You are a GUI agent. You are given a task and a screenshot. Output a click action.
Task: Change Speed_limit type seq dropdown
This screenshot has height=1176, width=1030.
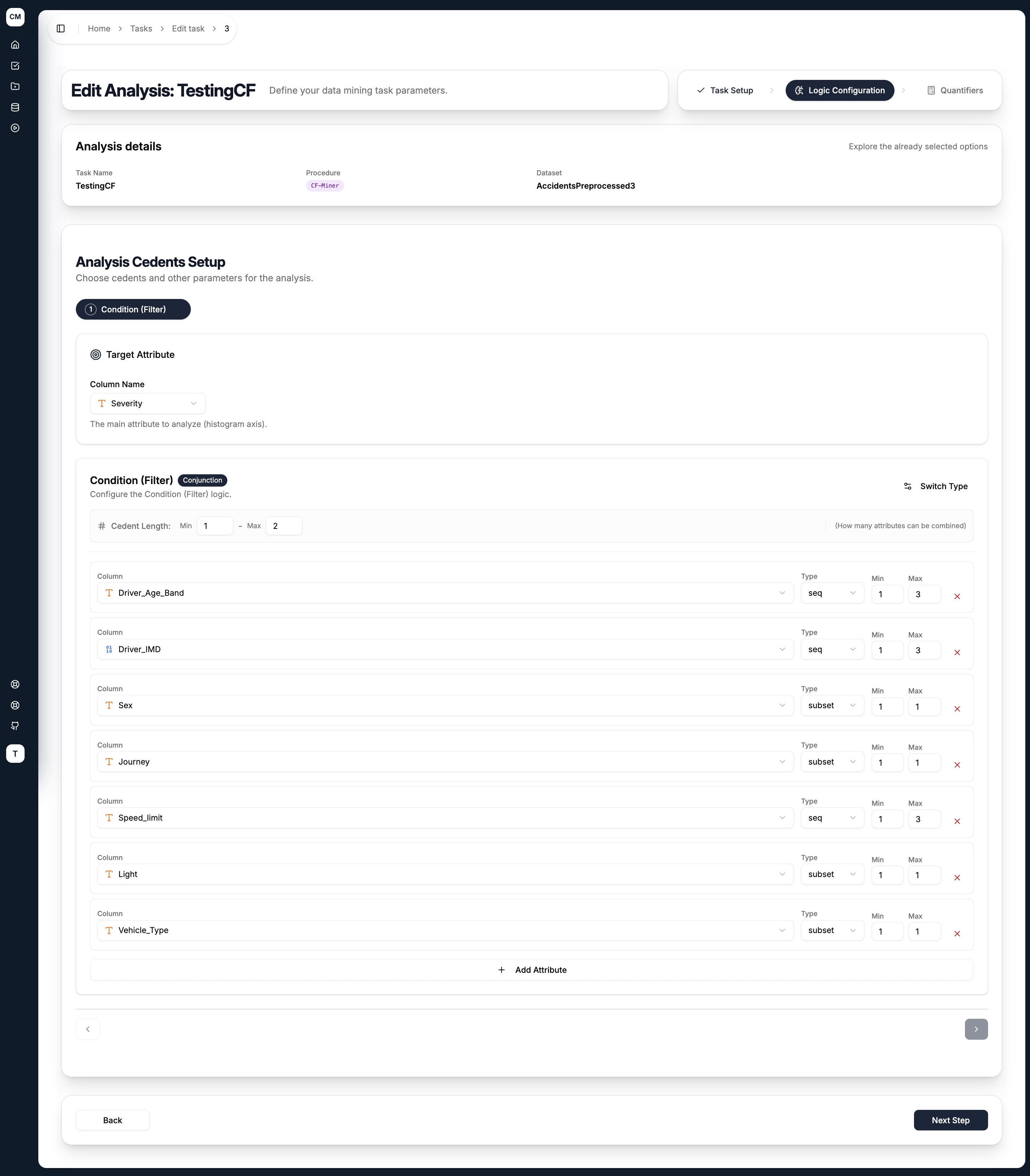[832, 818]
